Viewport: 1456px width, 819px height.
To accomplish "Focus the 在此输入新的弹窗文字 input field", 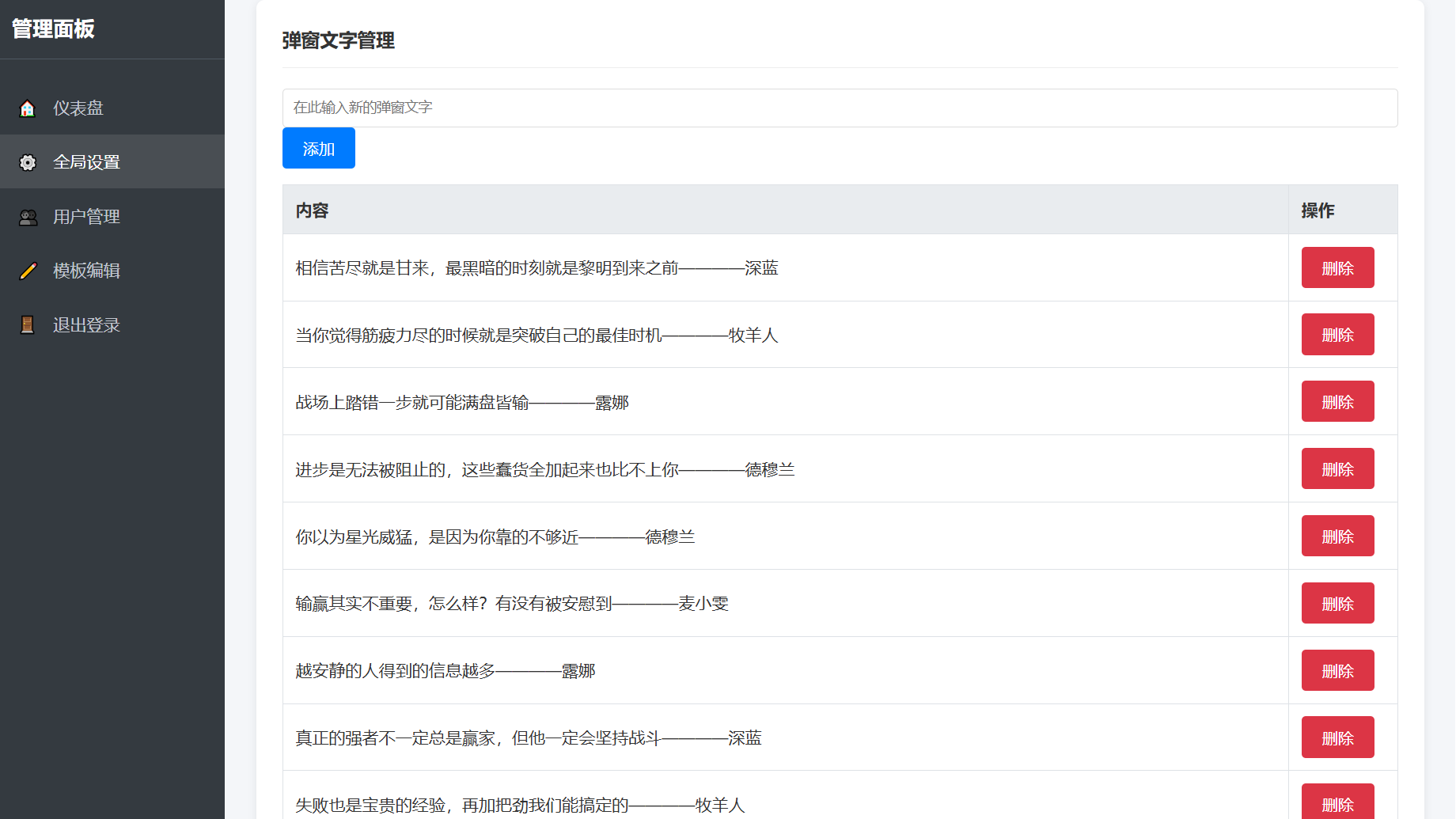I will point(840,108).
